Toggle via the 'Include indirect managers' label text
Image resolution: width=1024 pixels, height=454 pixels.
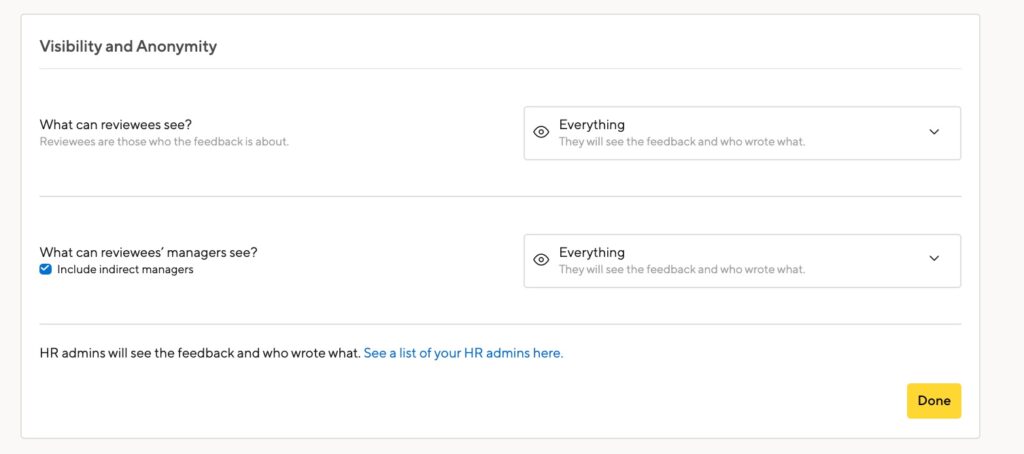coord(125,269)
